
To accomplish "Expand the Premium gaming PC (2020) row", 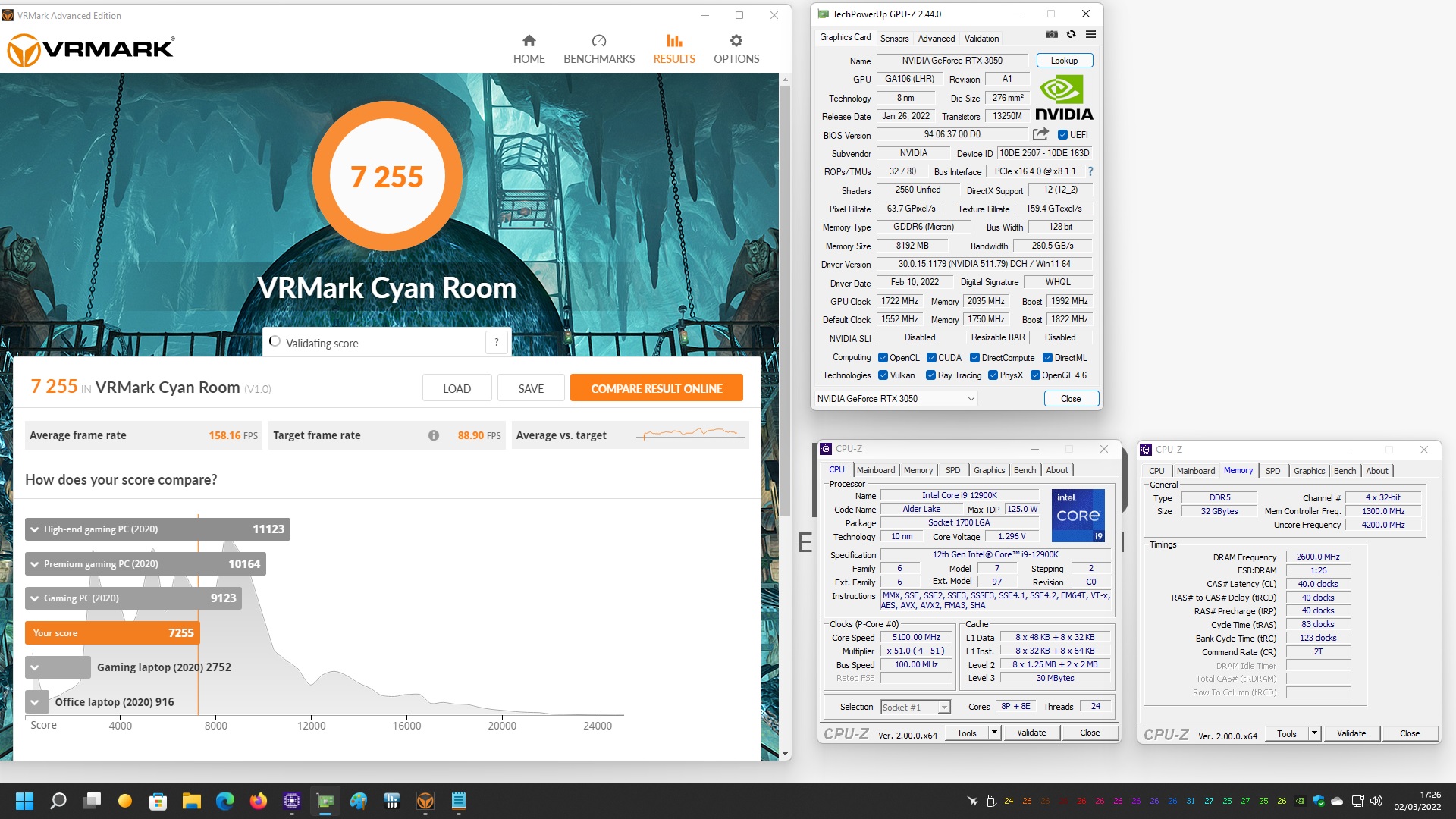I will click(x=34, y=564).
